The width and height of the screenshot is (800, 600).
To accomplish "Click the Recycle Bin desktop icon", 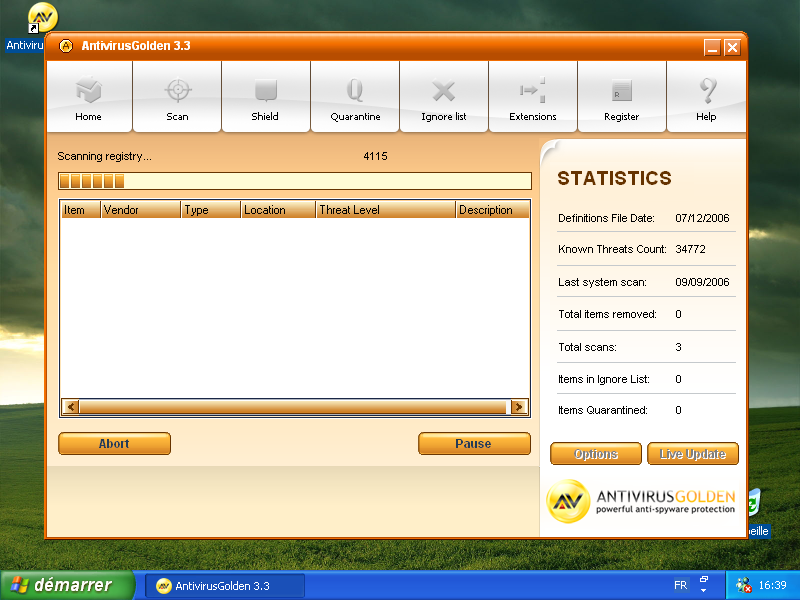I will coord(755,503).
